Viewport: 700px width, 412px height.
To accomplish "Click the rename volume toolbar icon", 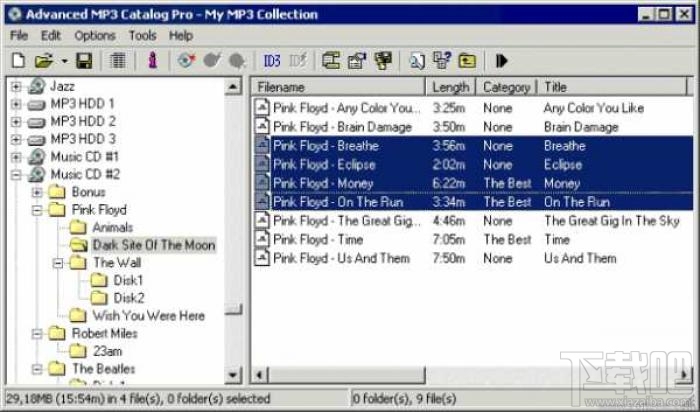I will coord(331,60).
